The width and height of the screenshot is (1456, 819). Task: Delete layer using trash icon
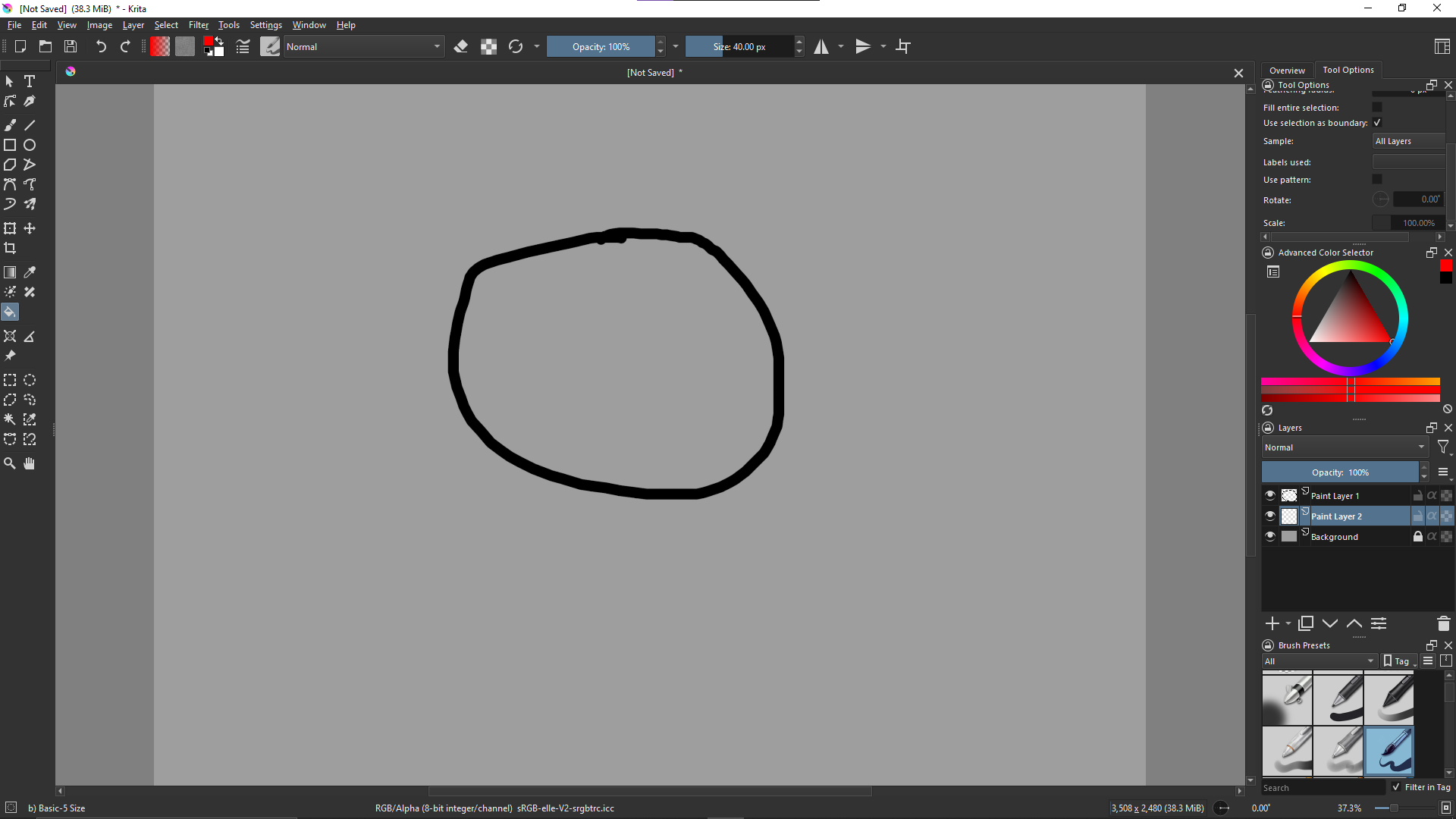pyautogui.click(x=1443, y=623)
